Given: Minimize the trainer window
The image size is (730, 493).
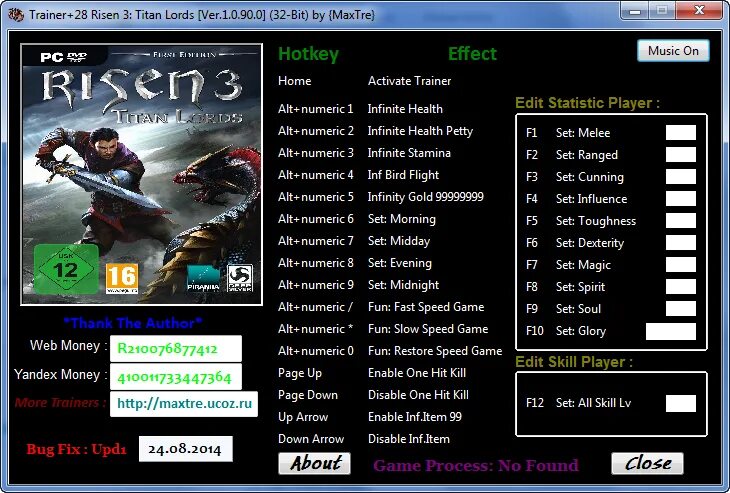Looking at the screenshot, I should [x=635, y=11].
